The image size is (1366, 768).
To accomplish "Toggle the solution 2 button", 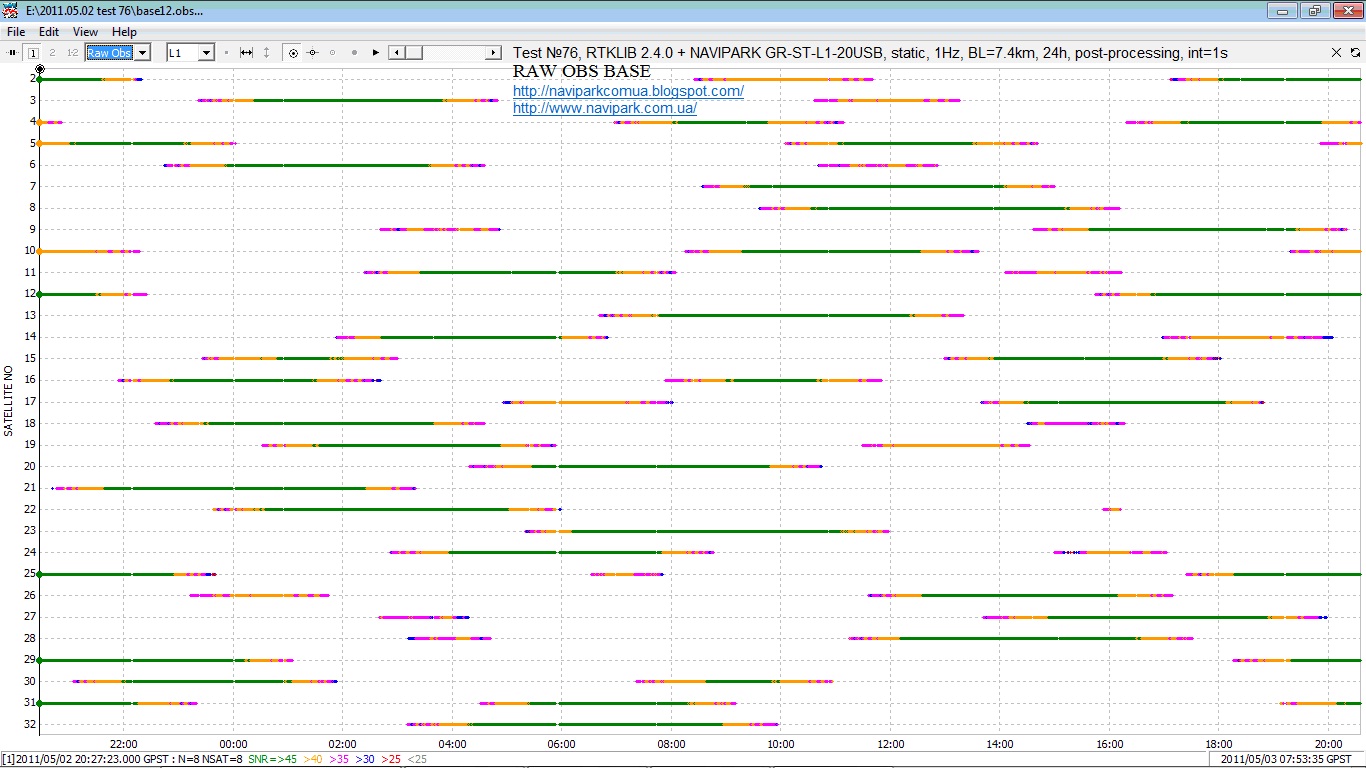I will click(52, 52).
